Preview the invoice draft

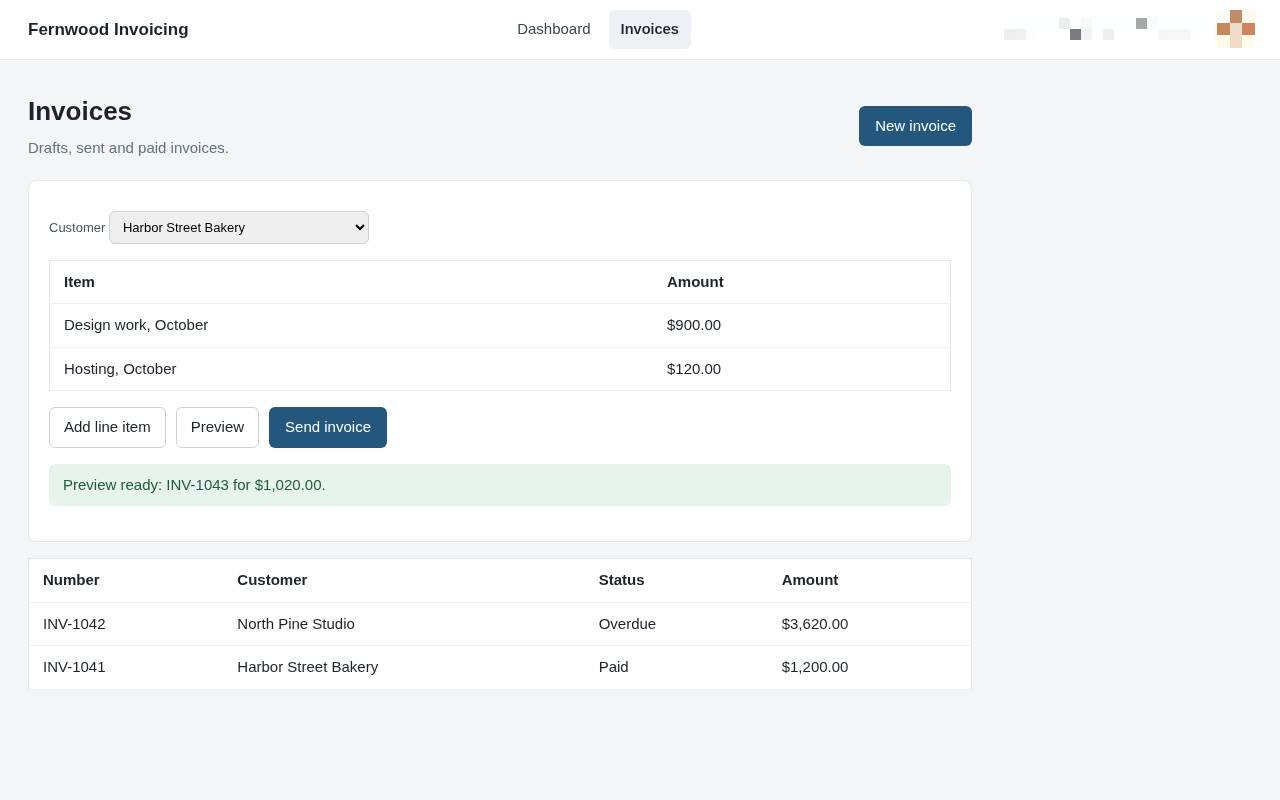point(217,427)
